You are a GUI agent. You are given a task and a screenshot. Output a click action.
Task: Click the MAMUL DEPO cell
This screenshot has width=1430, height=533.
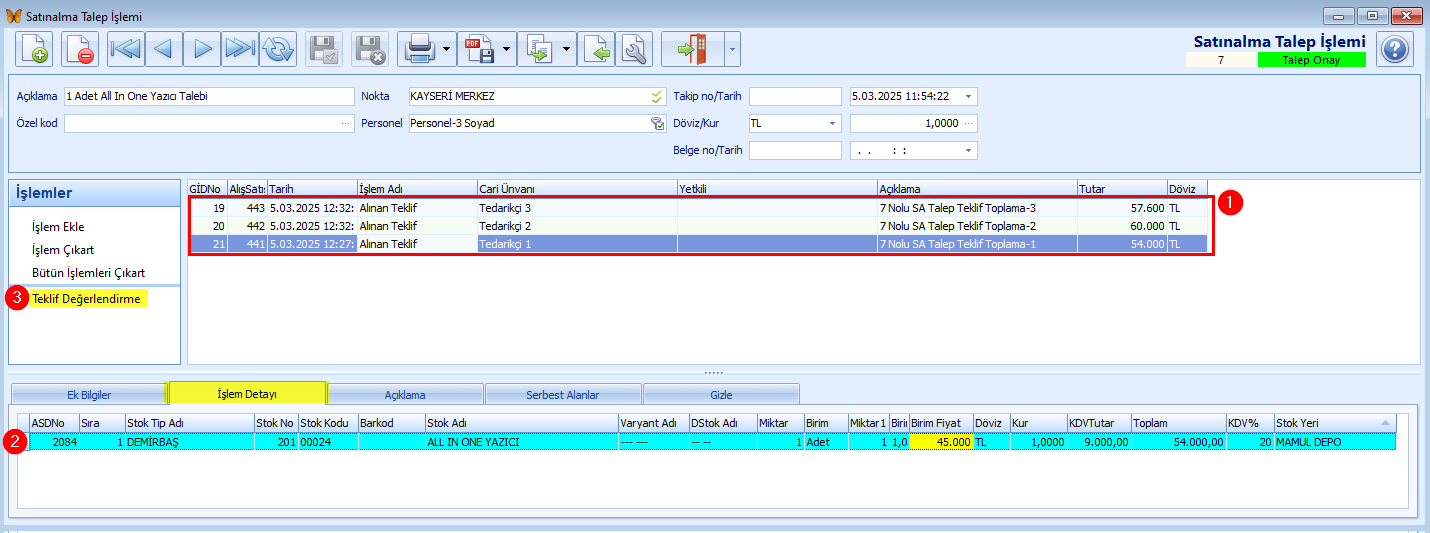(1334, 441)
